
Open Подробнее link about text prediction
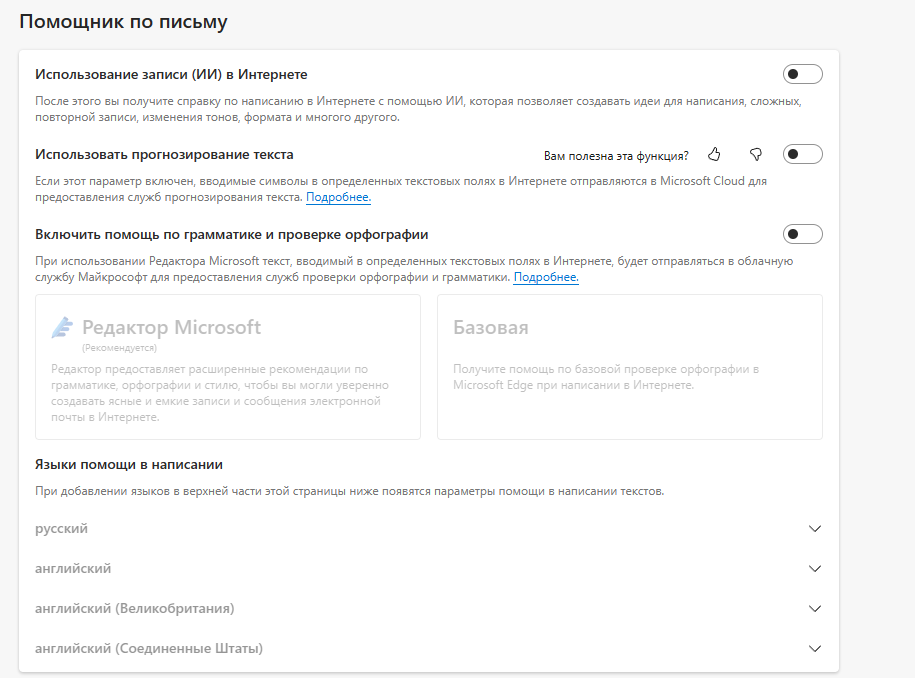click(338, 198)
